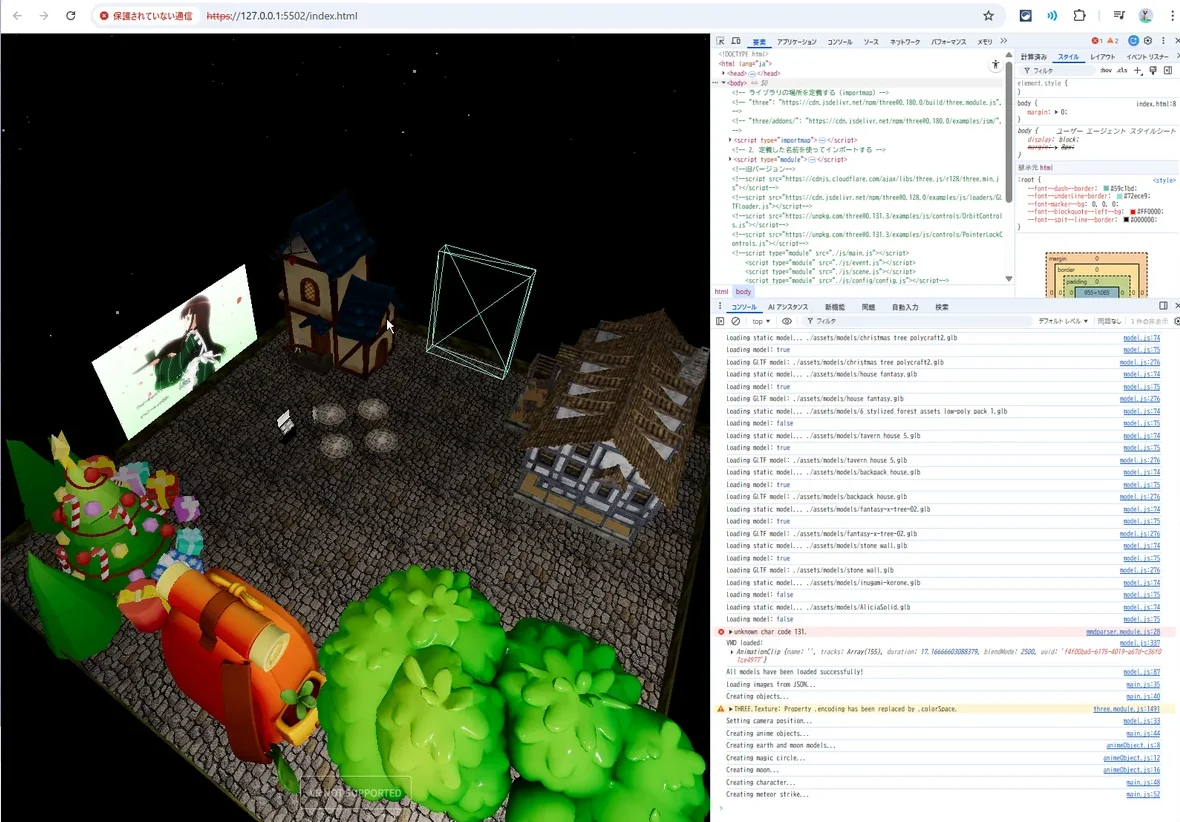Viewport: 1180px width, 822px height.
Task: Click the new style rule plus icon
Action: coord(1138,71)
